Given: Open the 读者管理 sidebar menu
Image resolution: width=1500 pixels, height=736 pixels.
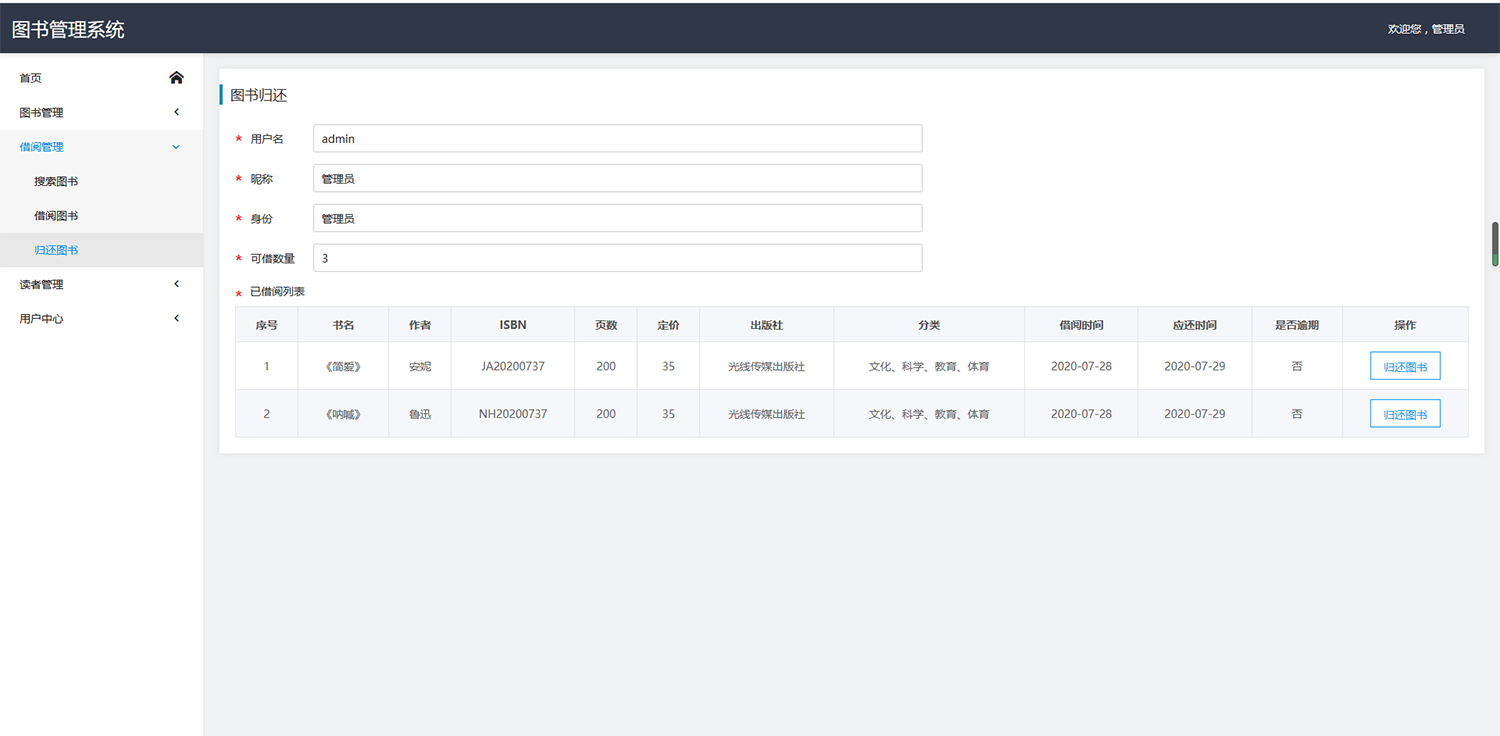Looking at the screenshot, I should [x=101, y=284].
